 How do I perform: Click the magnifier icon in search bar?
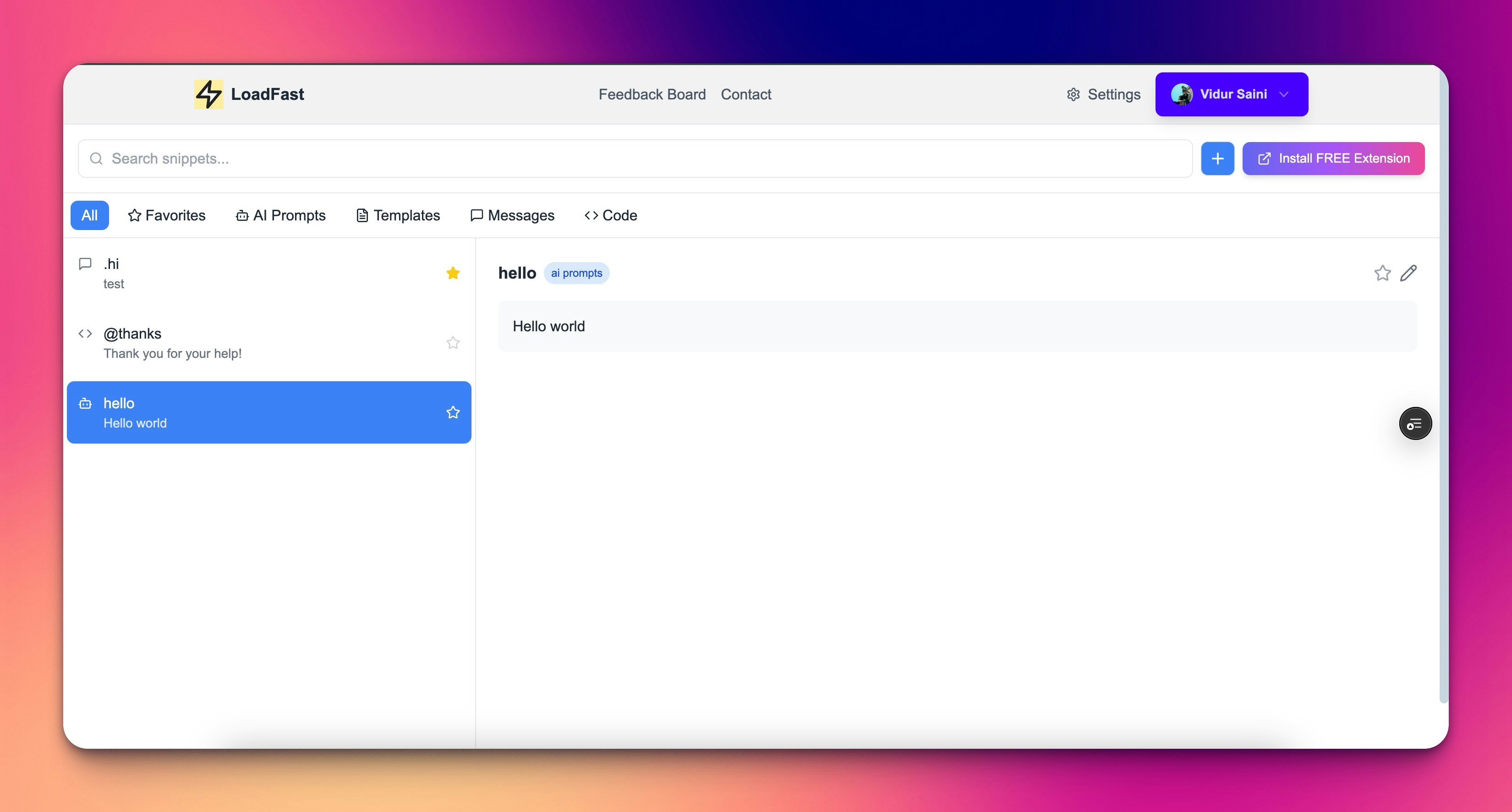pyautogui.click(x=96, y=159)
